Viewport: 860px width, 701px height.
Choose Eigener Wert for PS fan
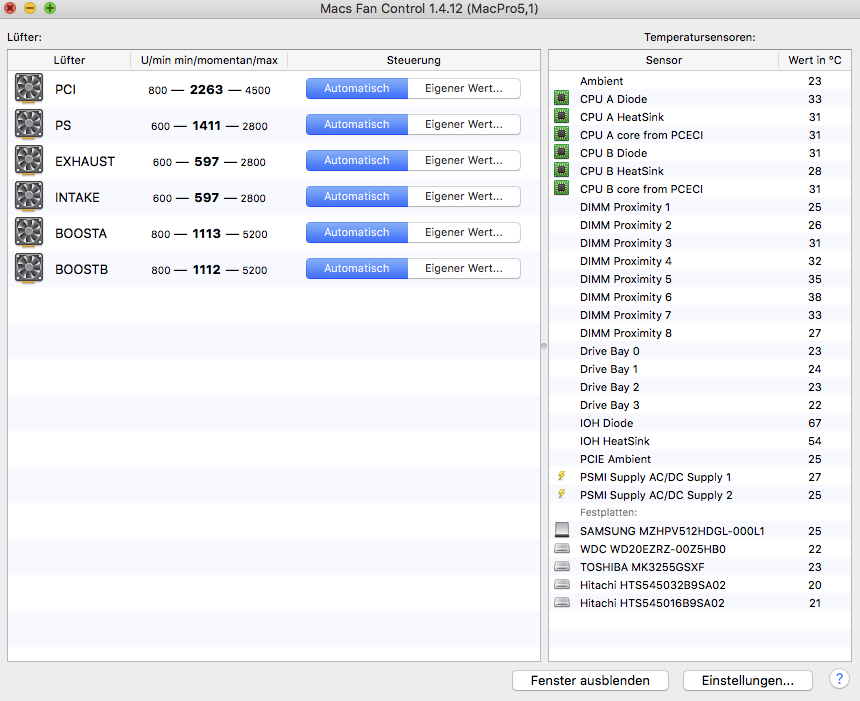tap(464, 125)
